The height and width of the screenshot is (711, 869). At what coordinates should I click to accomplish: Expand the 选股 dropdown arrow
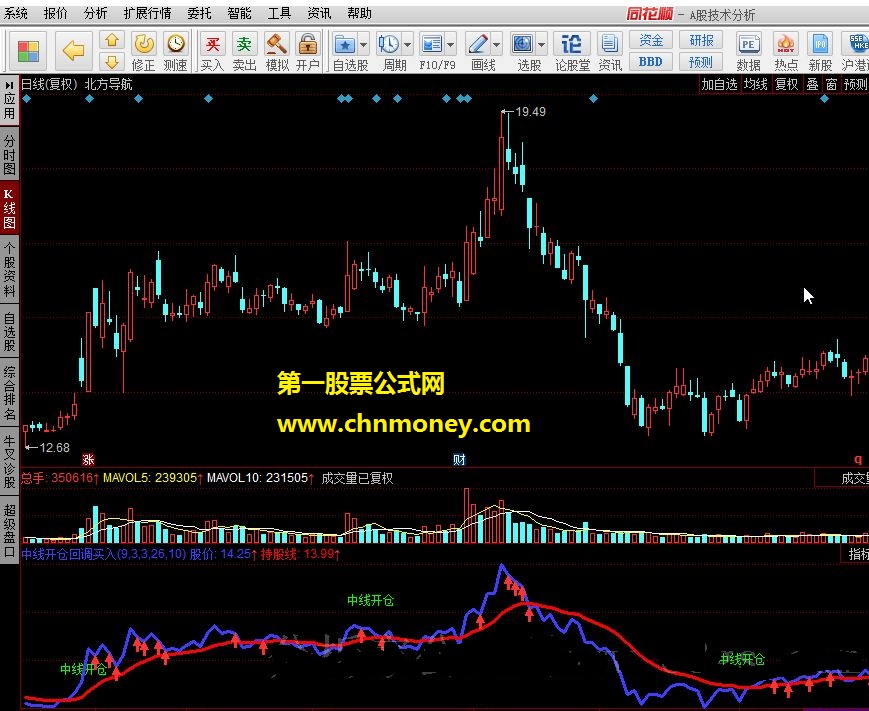pyautogui.click(x=542, y=44)
